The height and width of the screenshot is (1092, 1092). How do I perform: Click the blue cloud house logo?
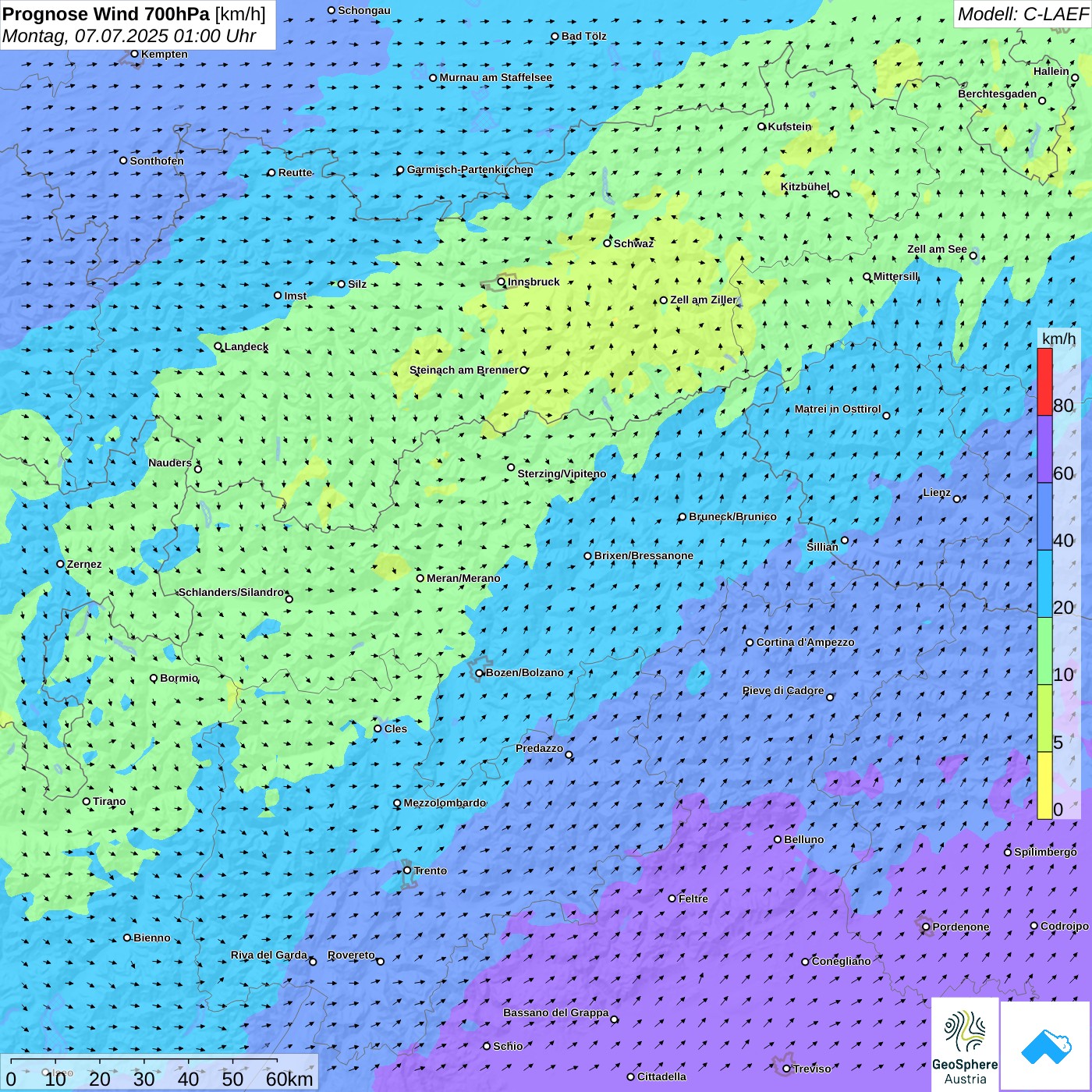(x=1046, y=1046)
